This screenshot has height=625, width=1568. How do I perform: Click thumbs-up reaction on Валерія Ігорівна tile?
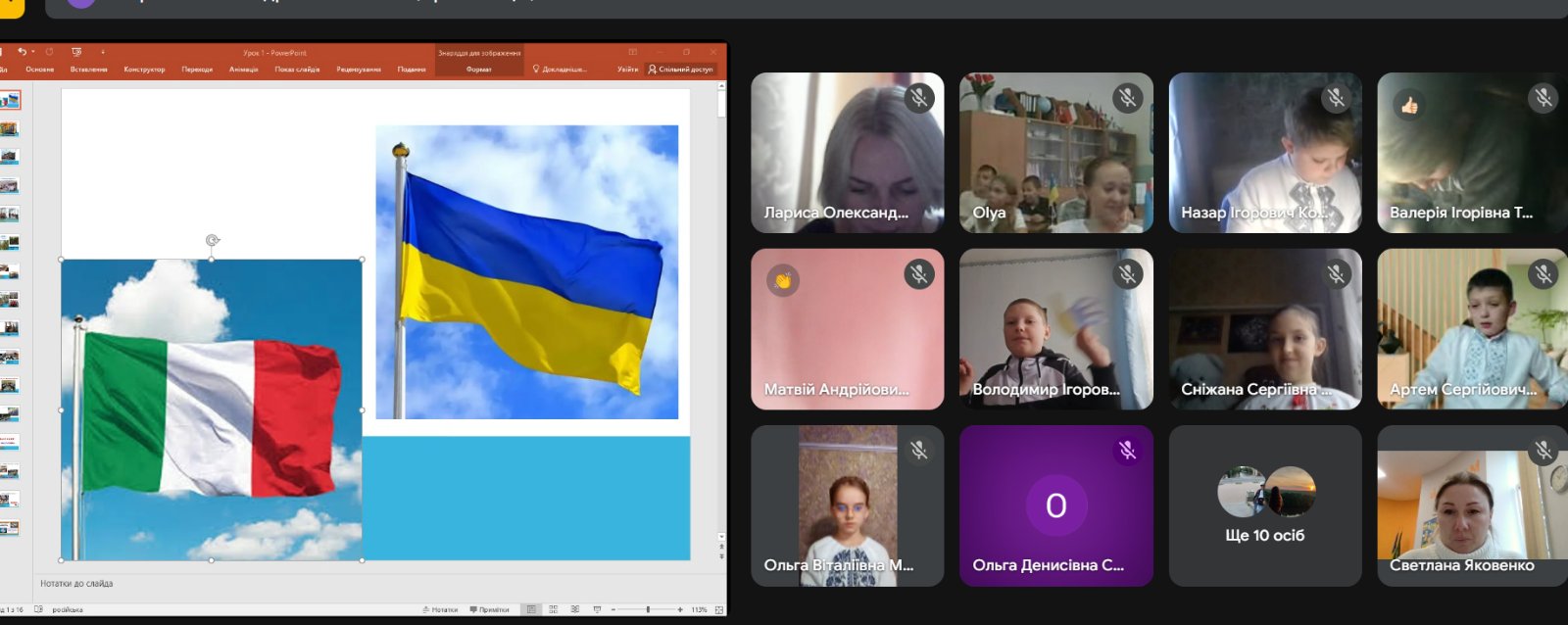point(1408,105)
